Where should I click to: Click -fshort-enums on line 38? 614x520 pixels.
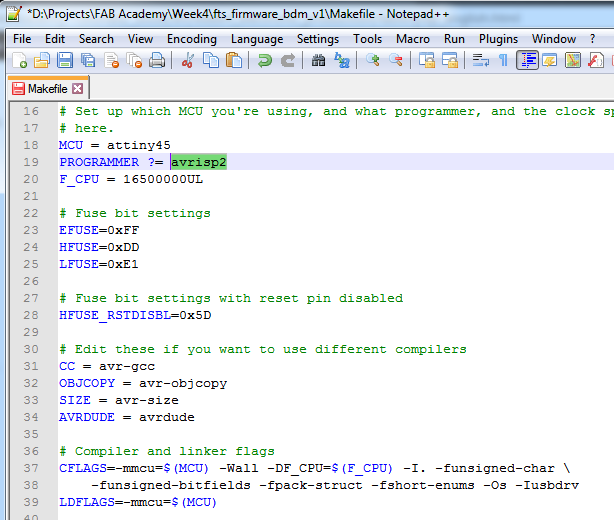click(x=423, y=485)
